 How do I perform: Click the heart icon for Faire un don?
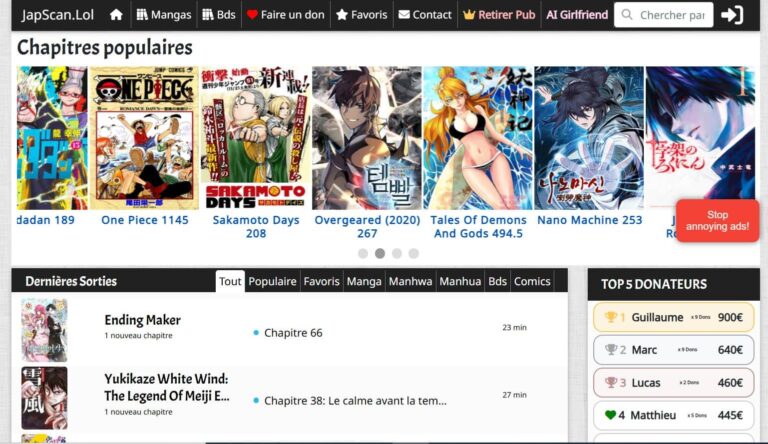252,15
